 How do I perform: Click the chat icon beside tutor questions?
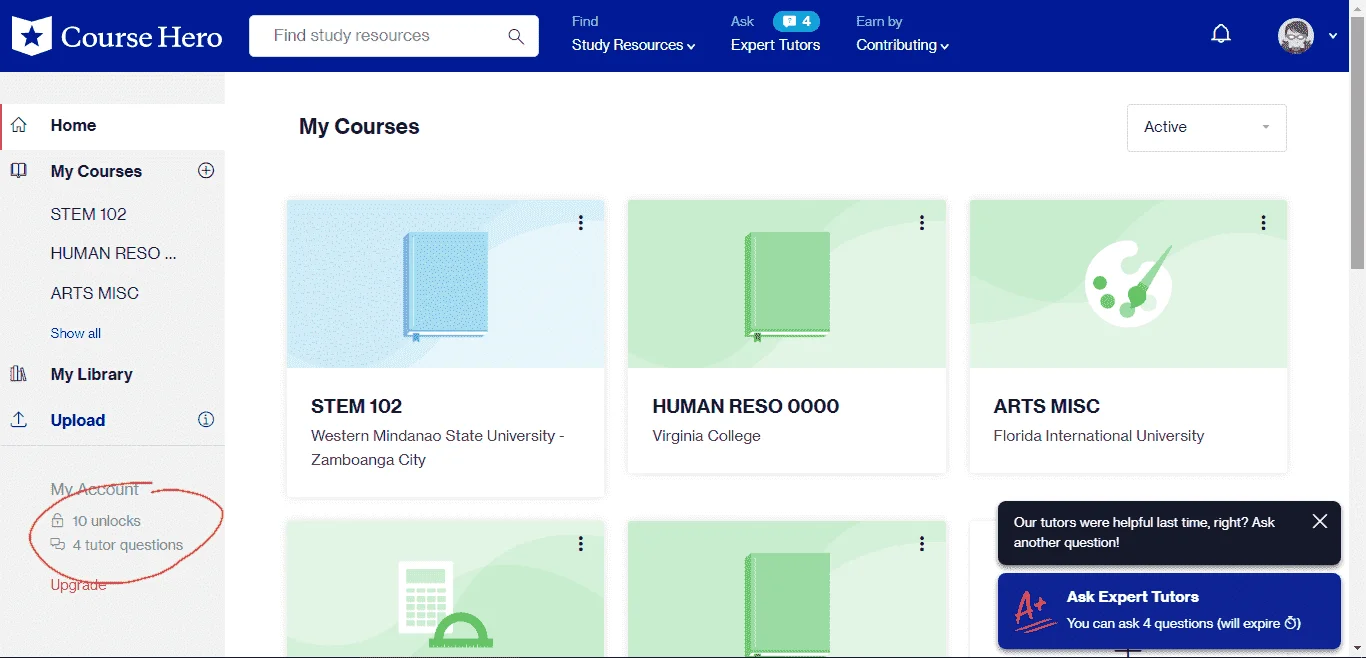click(x=58, y=545)
